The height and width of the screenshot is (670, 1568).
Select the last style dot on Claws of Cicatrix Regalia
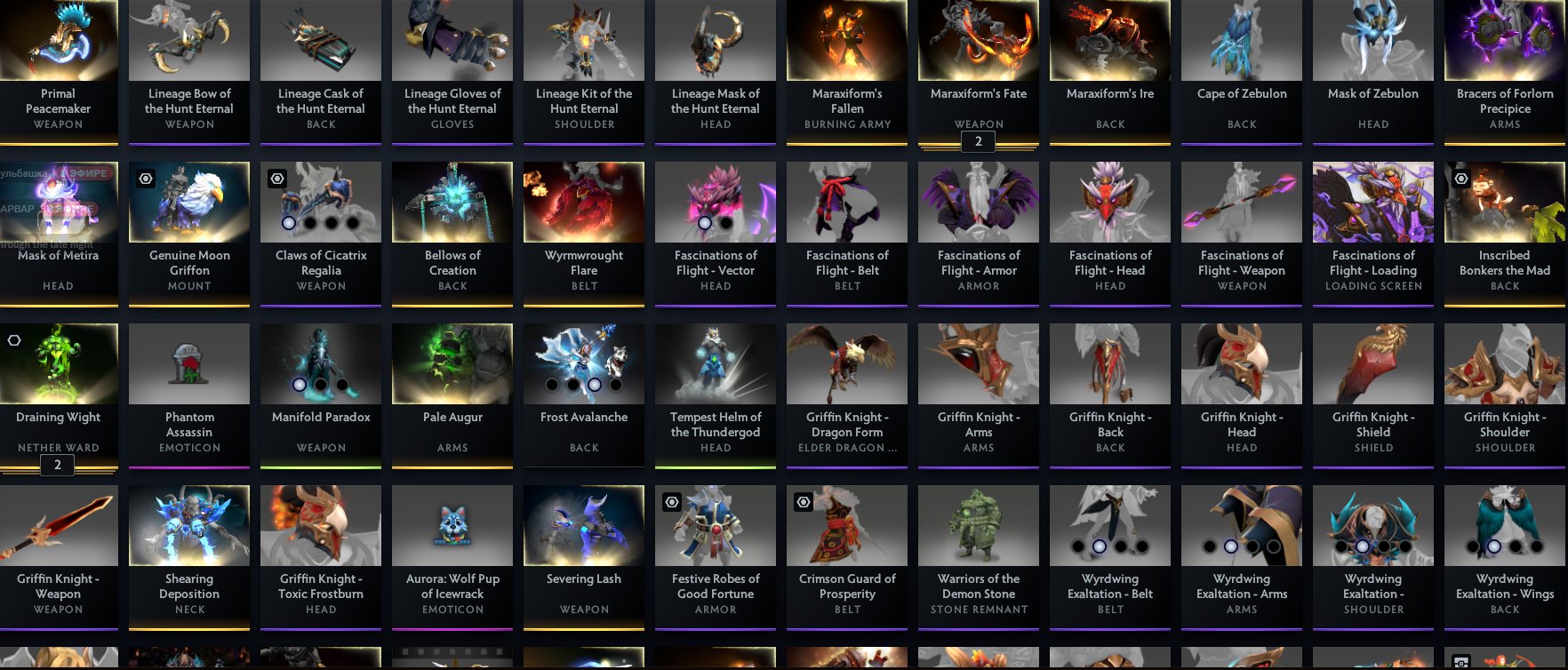[x=353, y=223]
